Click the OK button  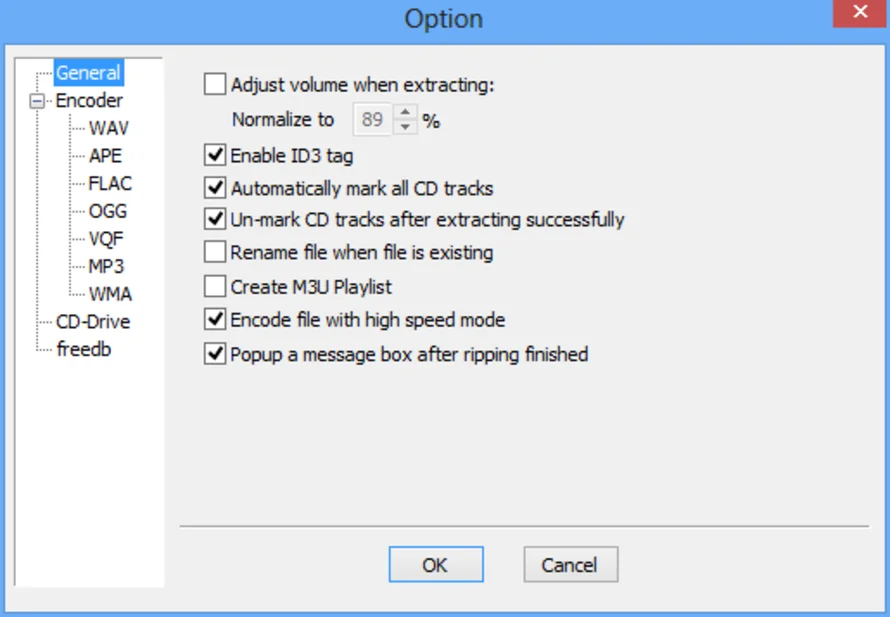[x=436, y=565]
